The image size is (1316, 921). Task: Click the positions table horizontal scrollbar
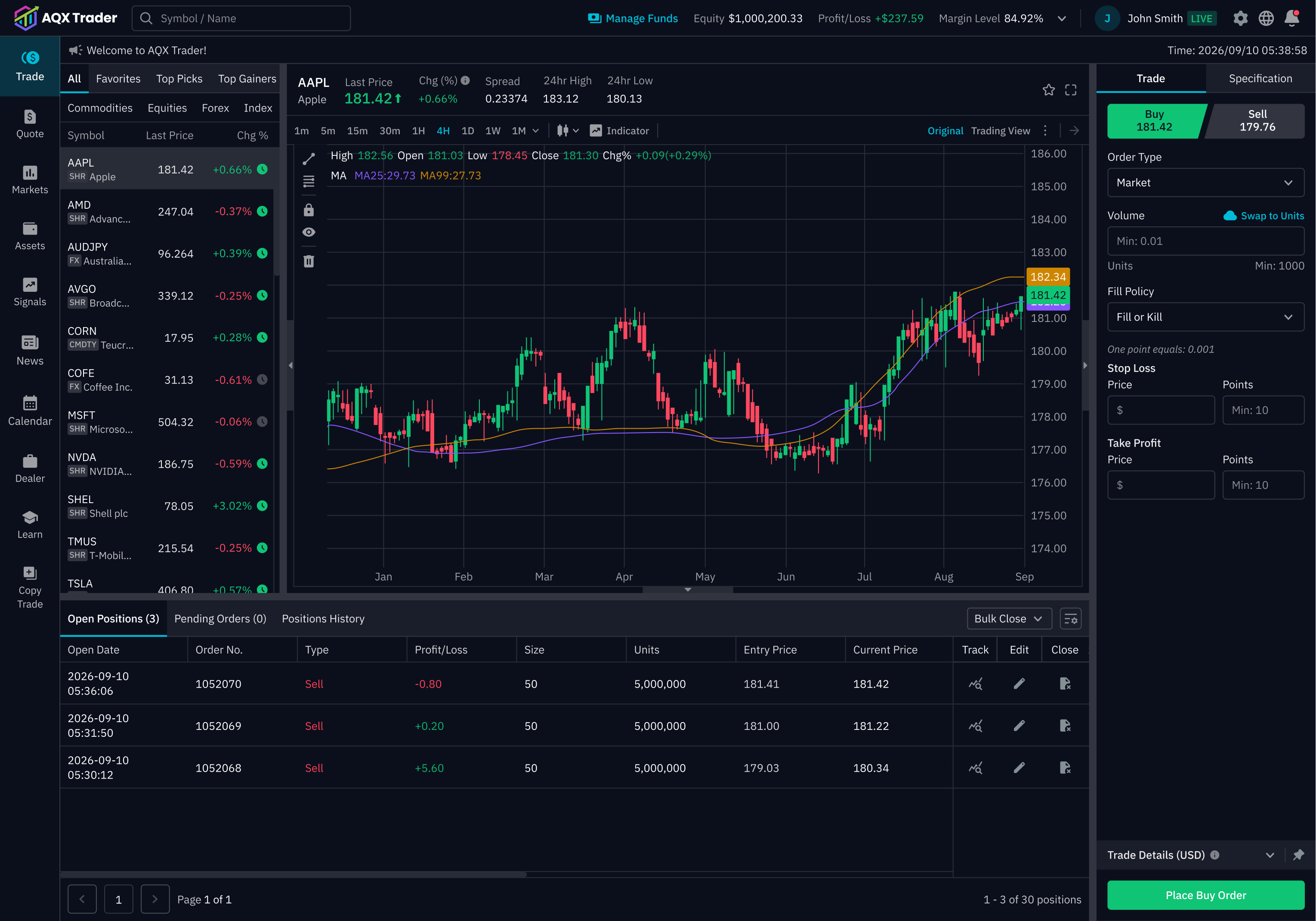tap(293, 874)
